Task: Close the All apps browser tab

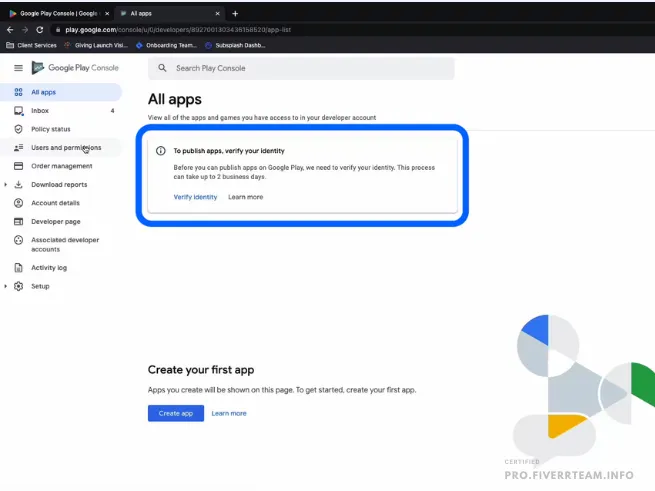Action: 218,13
